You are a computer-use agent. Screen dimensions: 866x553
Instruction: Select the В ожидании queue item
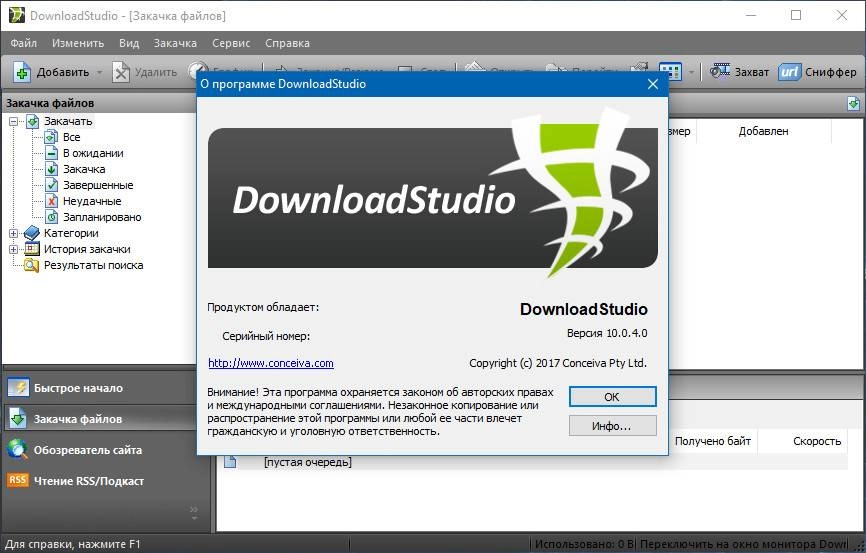click(93, 153)
